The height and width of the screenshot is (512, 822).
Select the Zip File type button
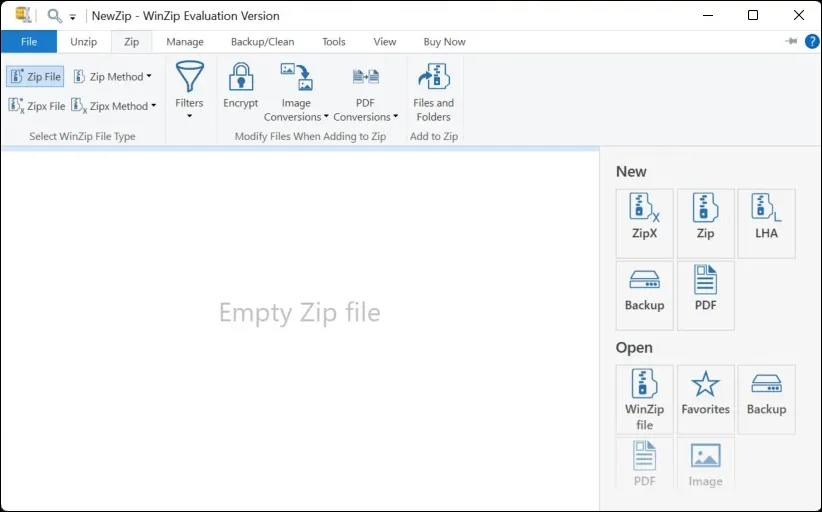tap(35, 77)
